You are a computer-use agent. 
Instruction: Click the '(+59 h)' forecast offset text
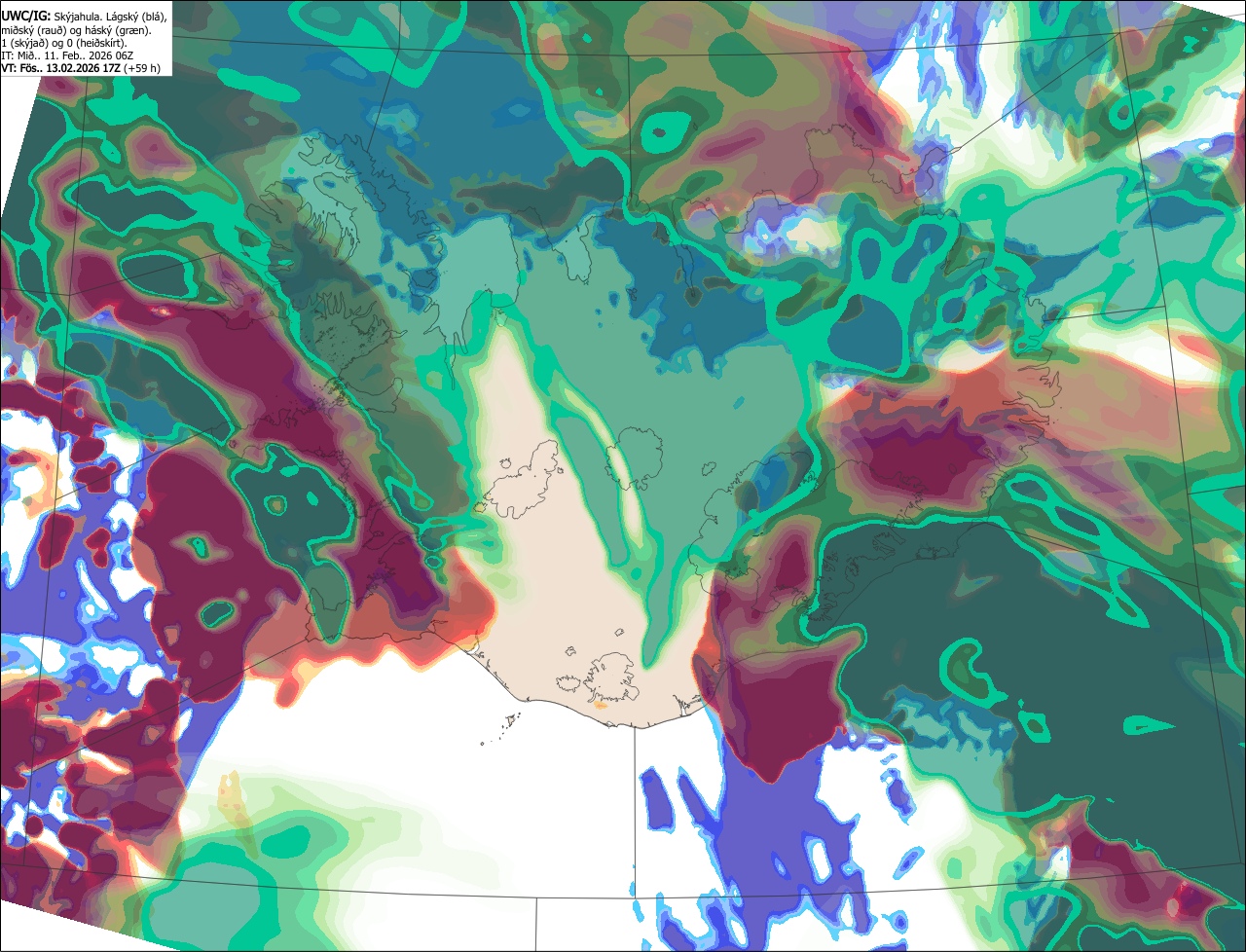coord(140,68)
